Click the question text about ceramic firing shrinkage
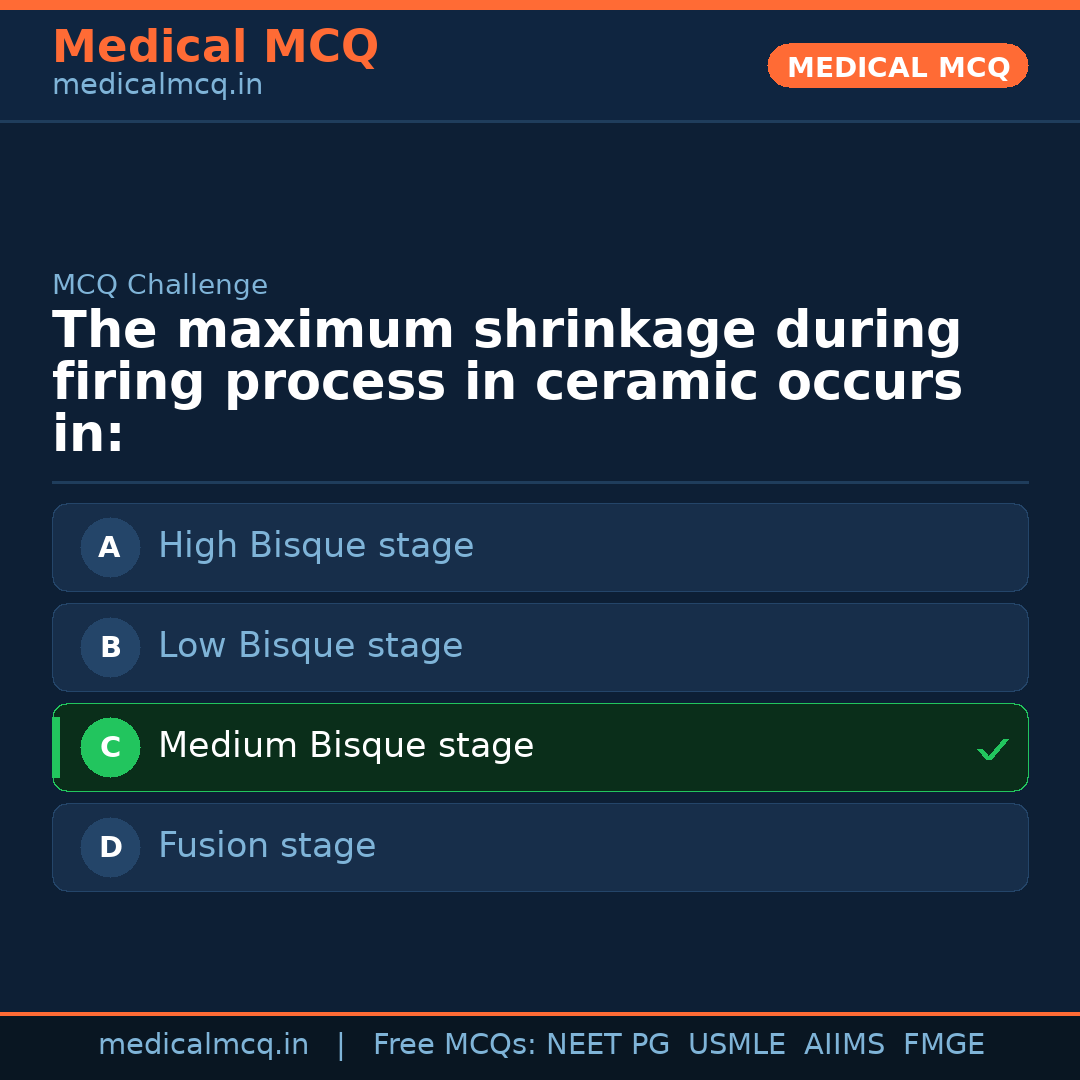The image size is (1080, 1080). [507, 380]
